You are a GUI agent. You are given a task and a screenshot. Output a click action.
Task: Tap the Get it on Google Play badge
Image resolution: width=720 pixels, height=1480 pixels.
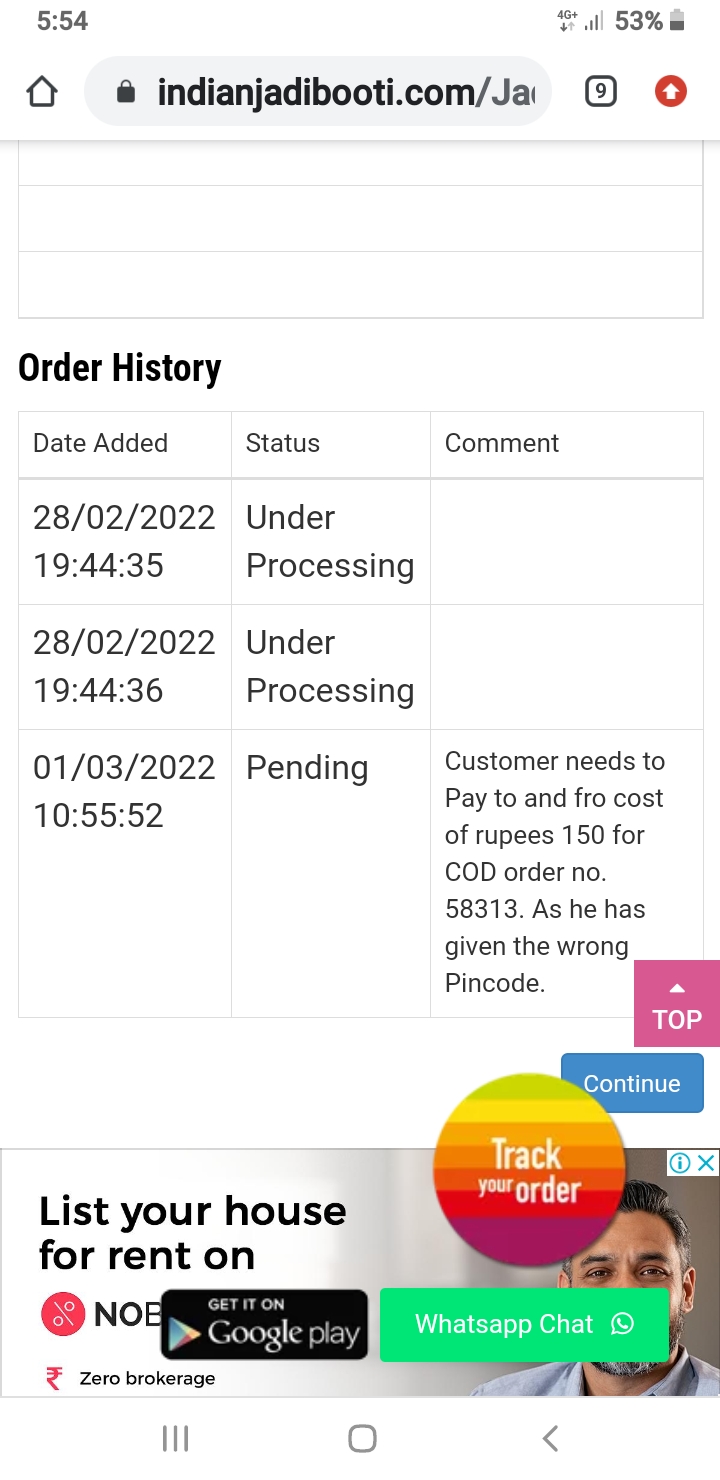click(x=264, y=1324)
